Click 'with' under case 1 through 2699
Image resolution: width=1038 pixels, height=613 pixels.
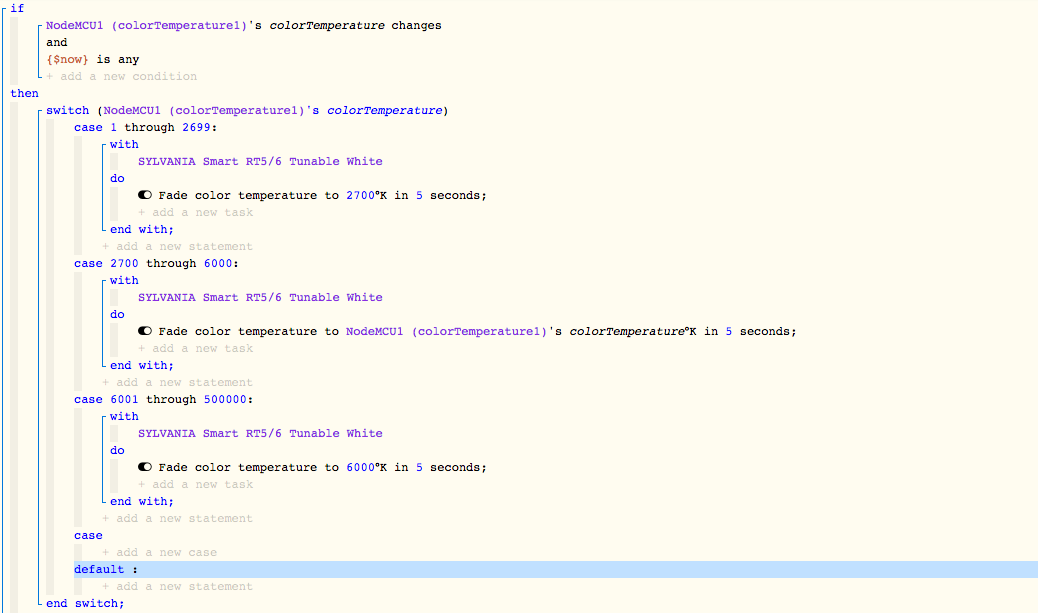click(x=124, y=144)
